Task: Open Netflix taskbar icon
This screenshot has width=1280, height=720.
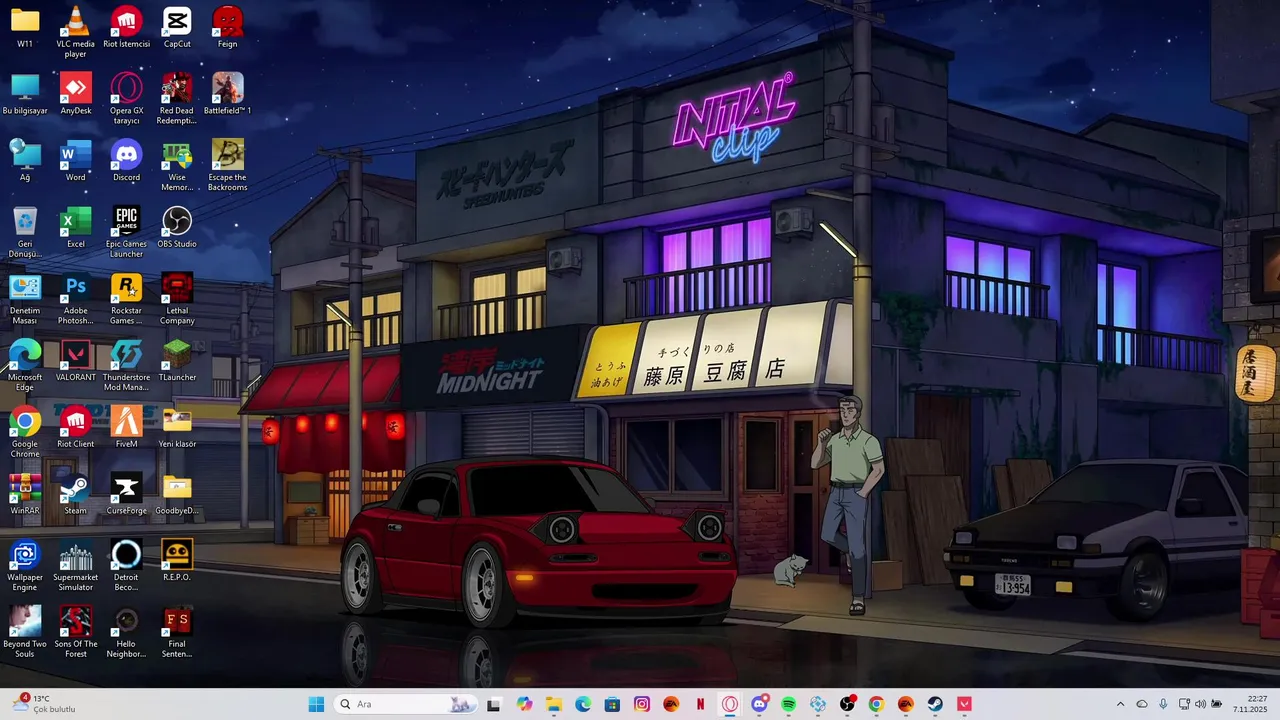Action: pos(700,704)
